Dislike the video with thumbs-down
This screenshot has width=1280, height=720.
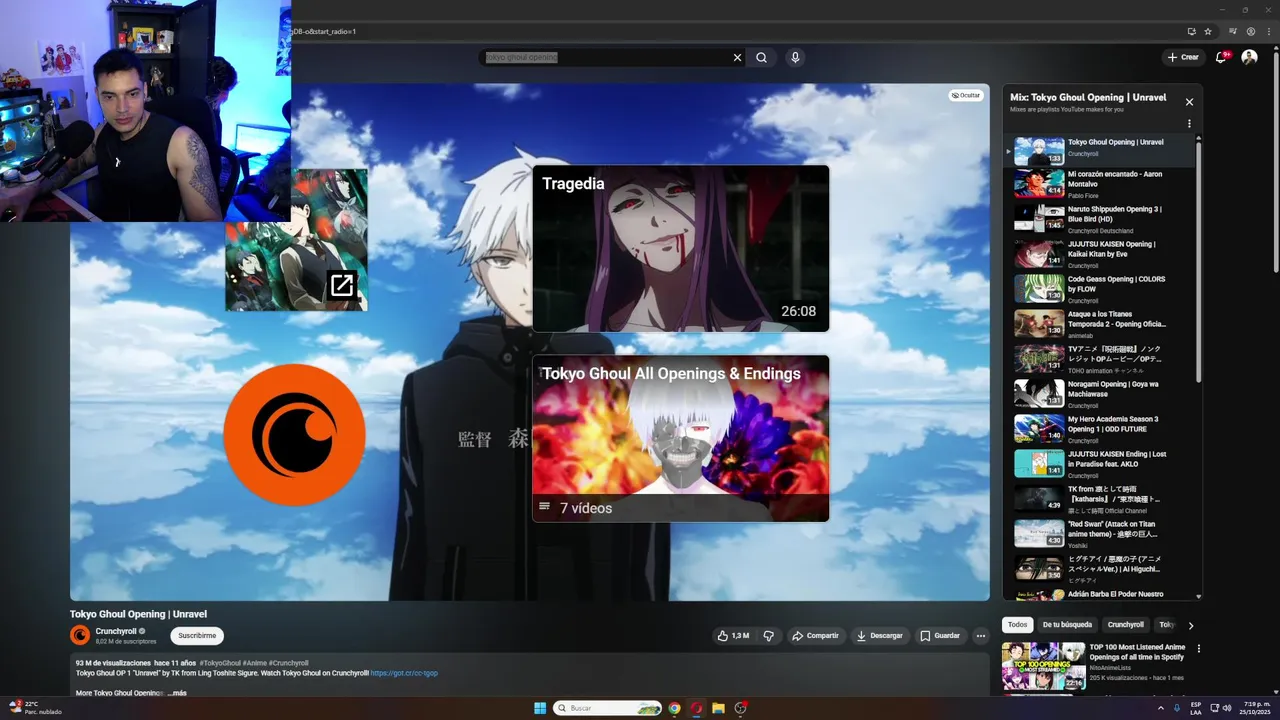coord(768,636)
